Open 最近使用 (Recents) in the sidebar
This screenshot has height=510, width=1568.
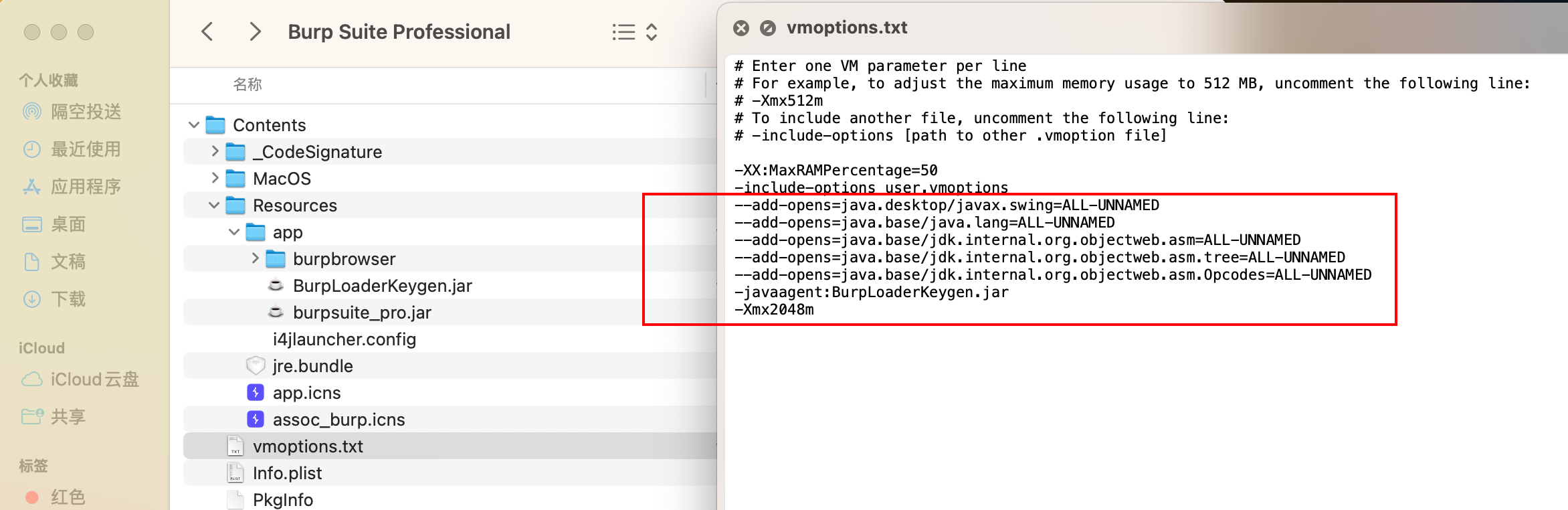(72, 149)
